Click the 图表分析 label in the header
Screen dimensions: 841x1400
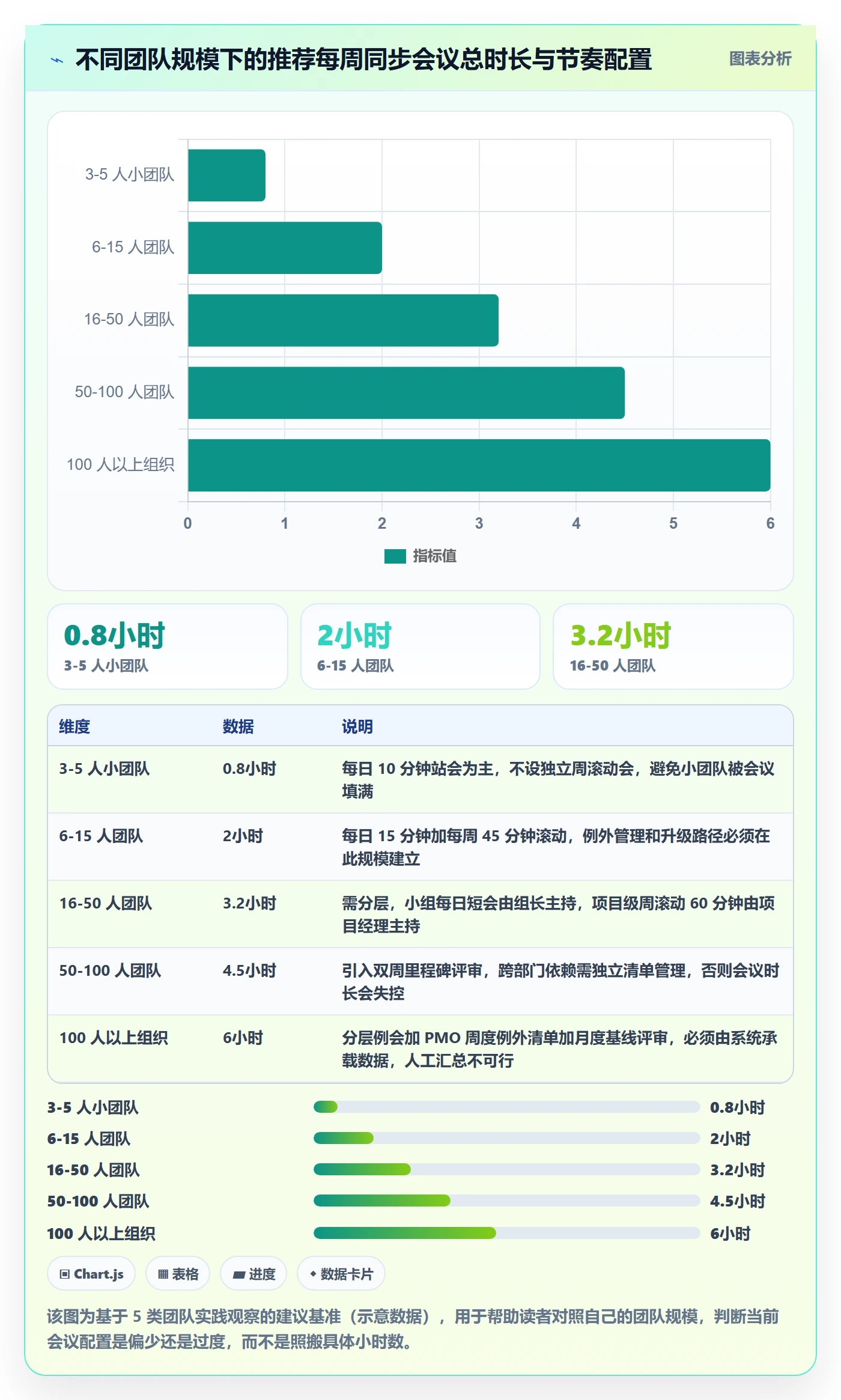760,59
